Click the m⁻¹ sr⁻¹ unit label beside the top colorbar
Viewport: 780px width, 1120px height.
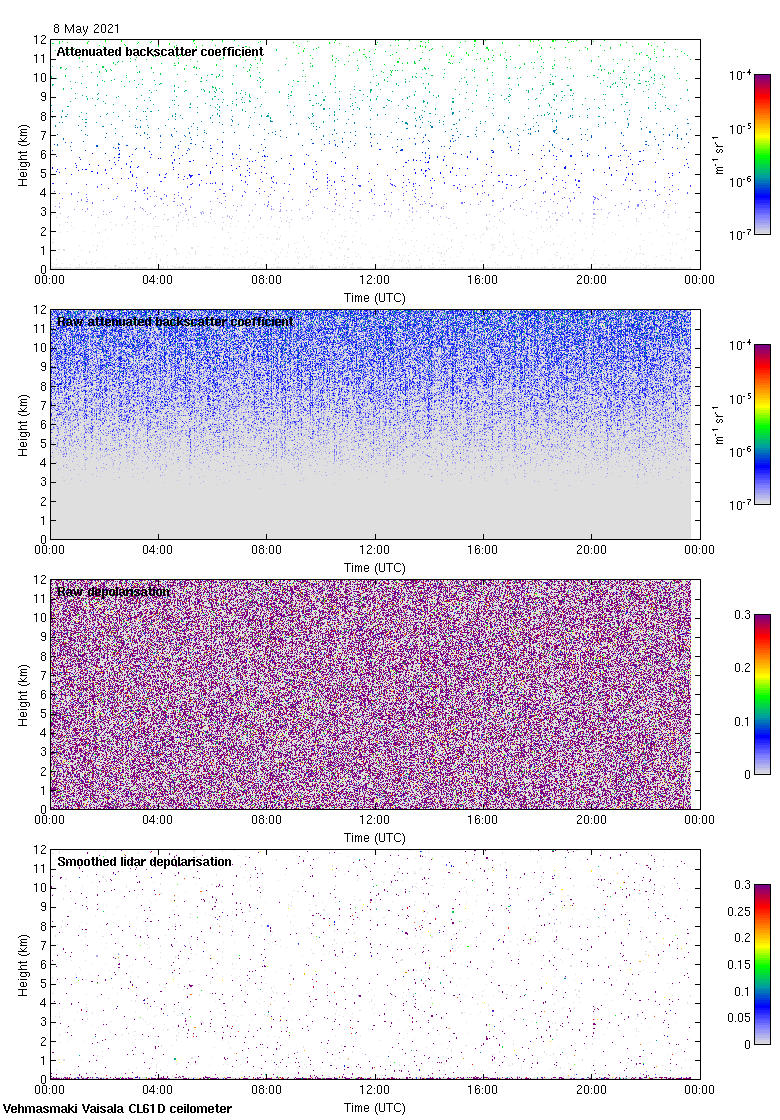(x=719, y=155)
